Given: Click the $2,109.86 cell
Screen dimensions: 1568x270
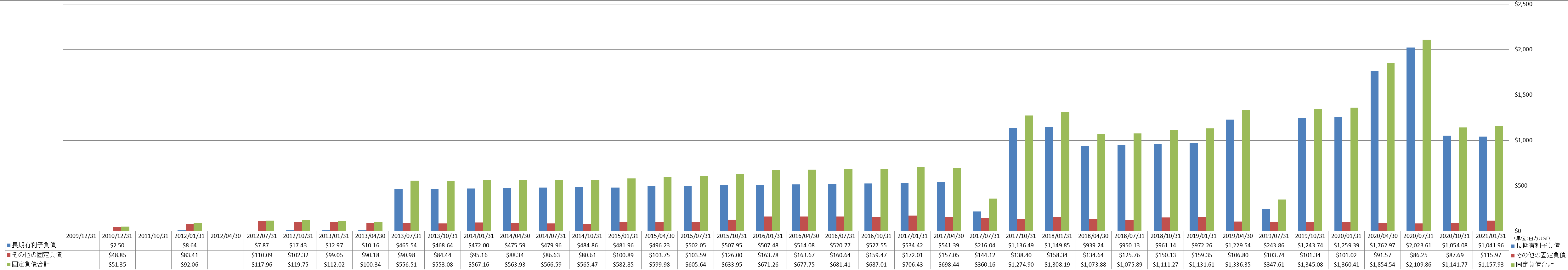Looking at the screenshot, I should click(x=1419, y=265).
